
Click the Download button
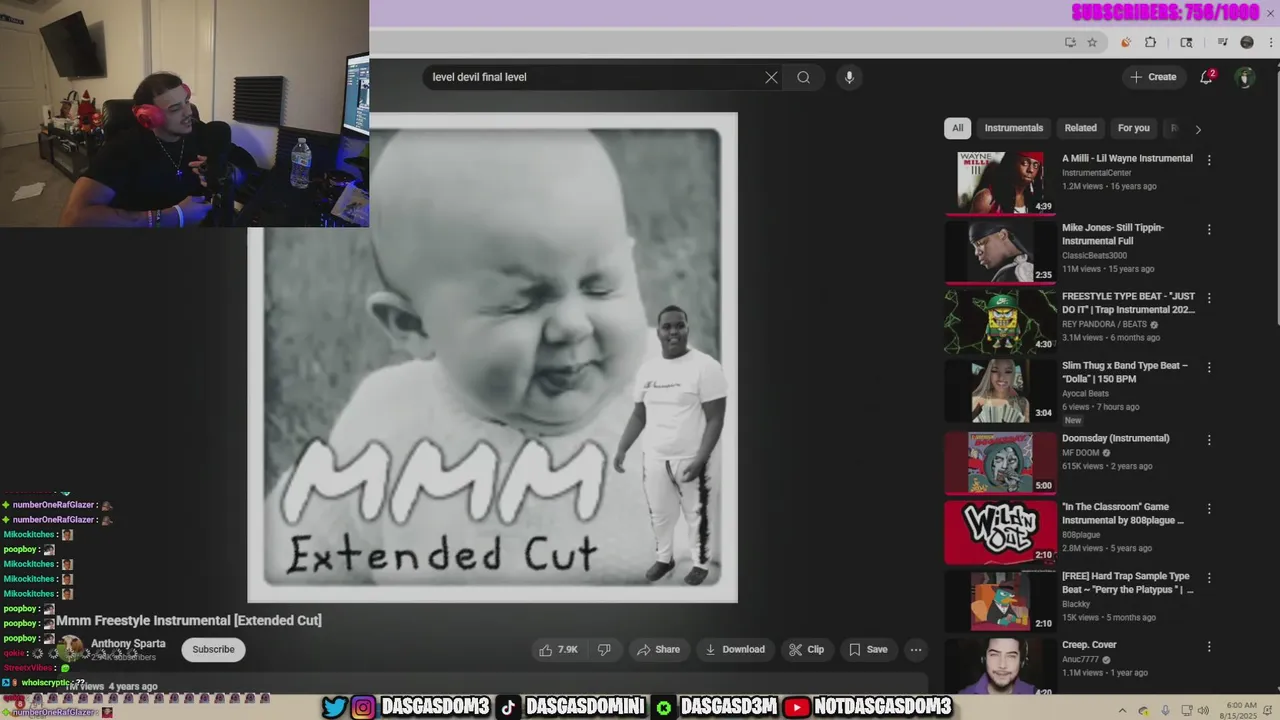coord(735,649)
